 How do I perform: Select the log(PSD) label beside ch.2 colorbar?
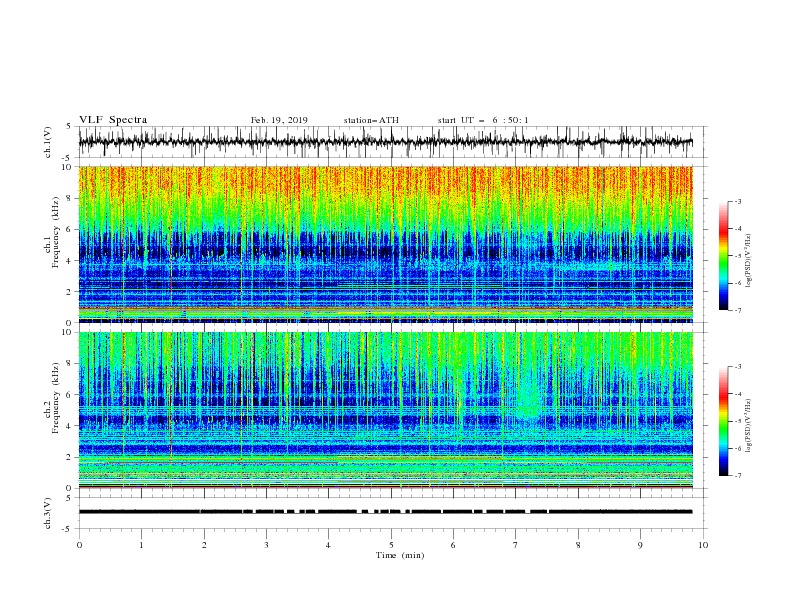[749, 426]
